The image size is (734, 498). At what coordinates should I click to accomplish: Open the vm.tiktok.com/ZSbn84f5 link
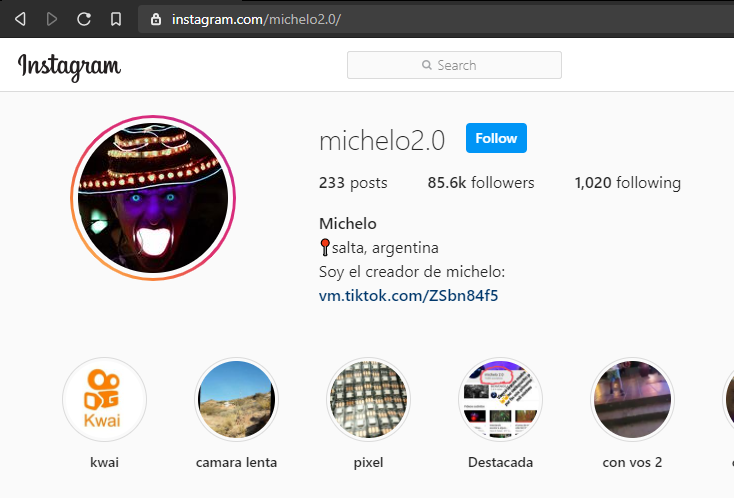pos(408,296)
